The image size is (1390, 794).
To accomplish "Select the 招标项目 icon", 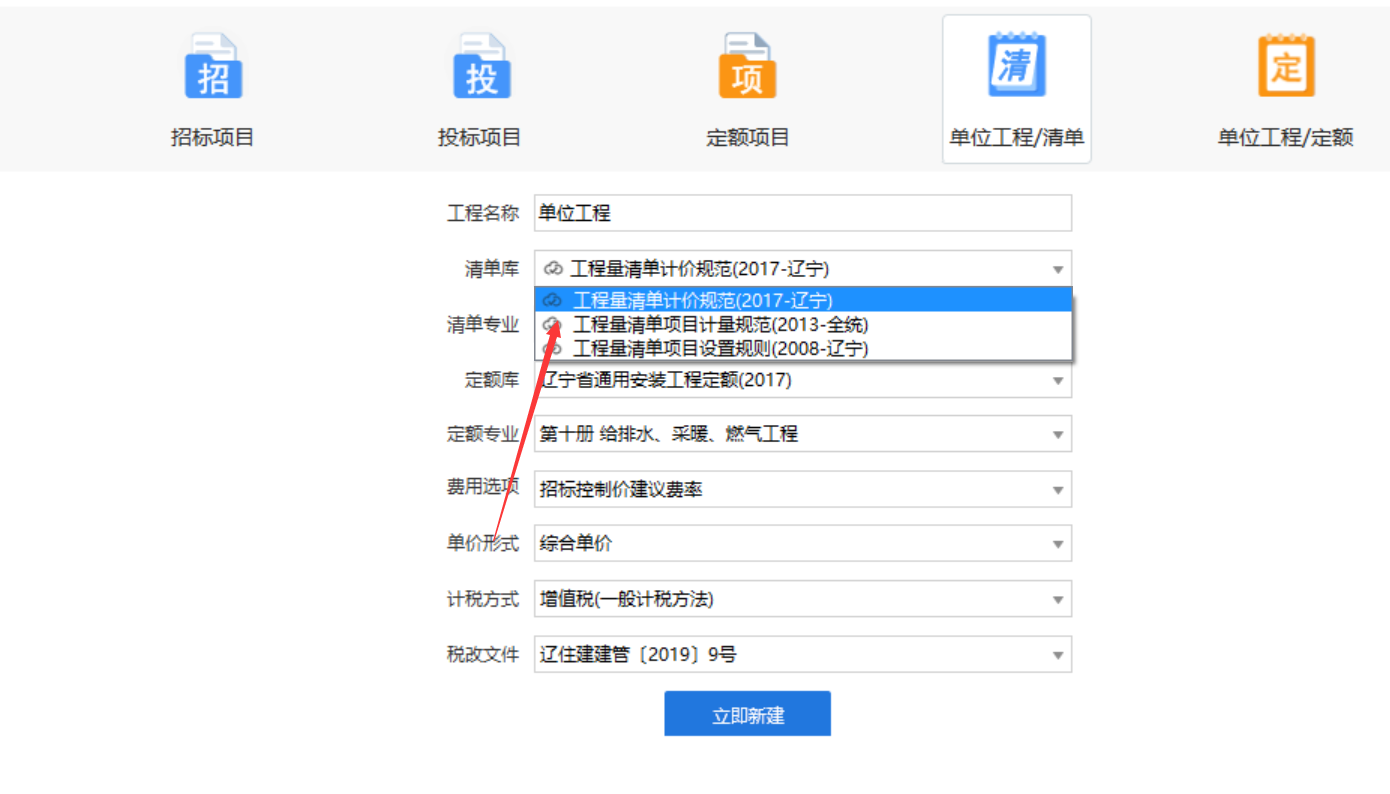I will coord(213,66).
